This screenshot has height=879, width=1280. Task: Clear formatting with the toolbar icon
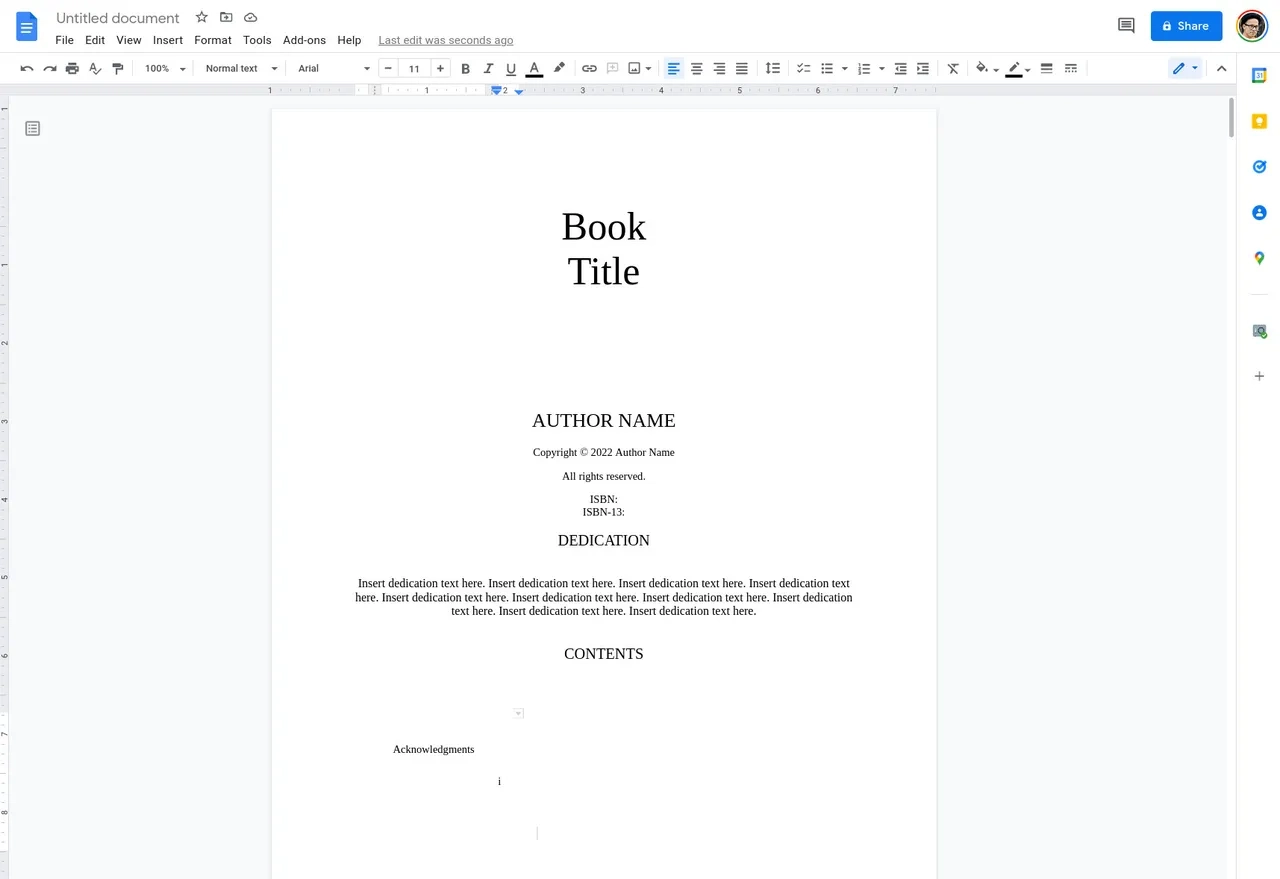pos(952,68)
